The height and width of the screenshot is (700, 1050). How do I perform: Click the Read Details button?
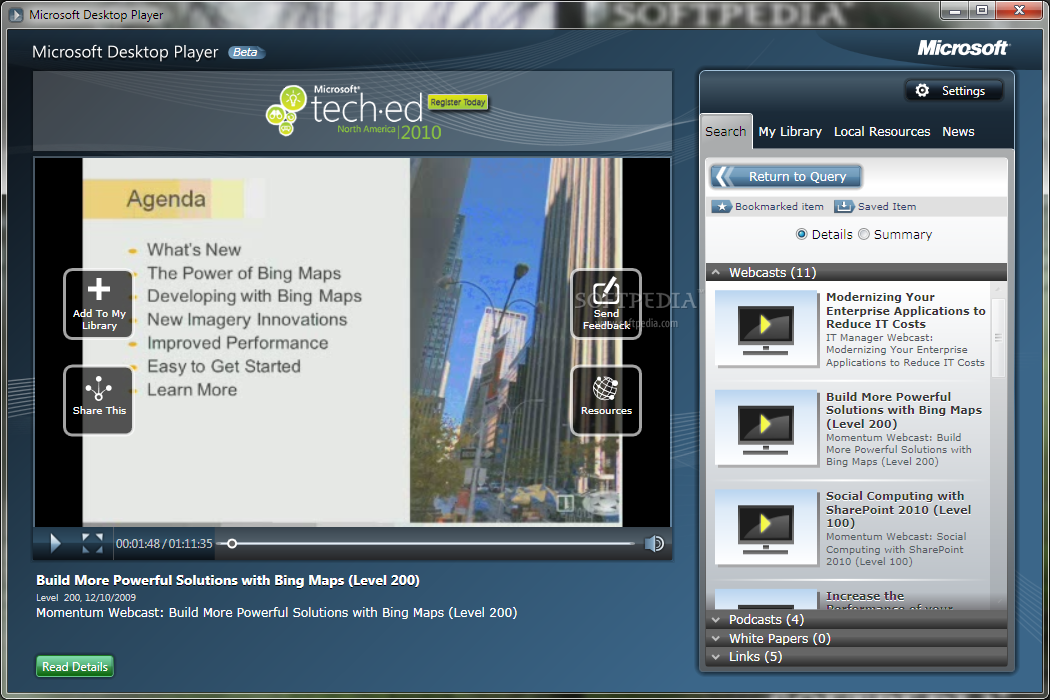click(x=74, y=667)
